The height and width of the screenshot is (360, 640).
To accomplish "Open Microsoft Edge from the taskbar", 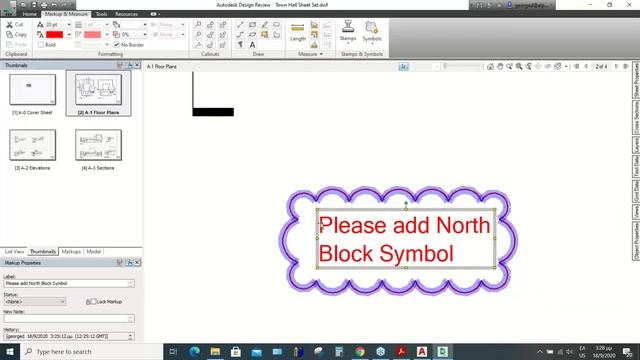I will pos(194,351).
